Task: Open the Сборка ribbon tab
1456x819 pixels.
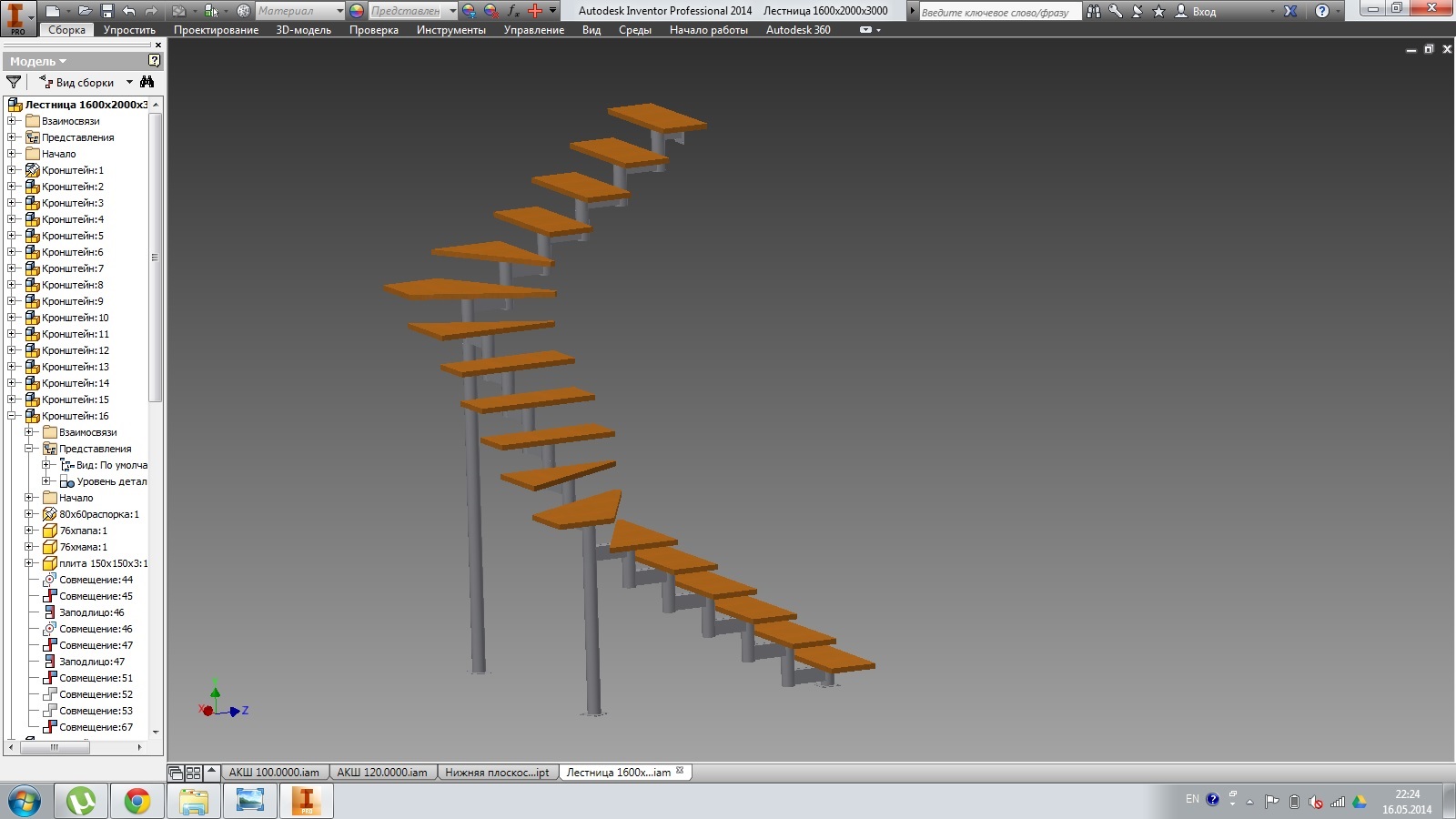Action: [67, 30]
